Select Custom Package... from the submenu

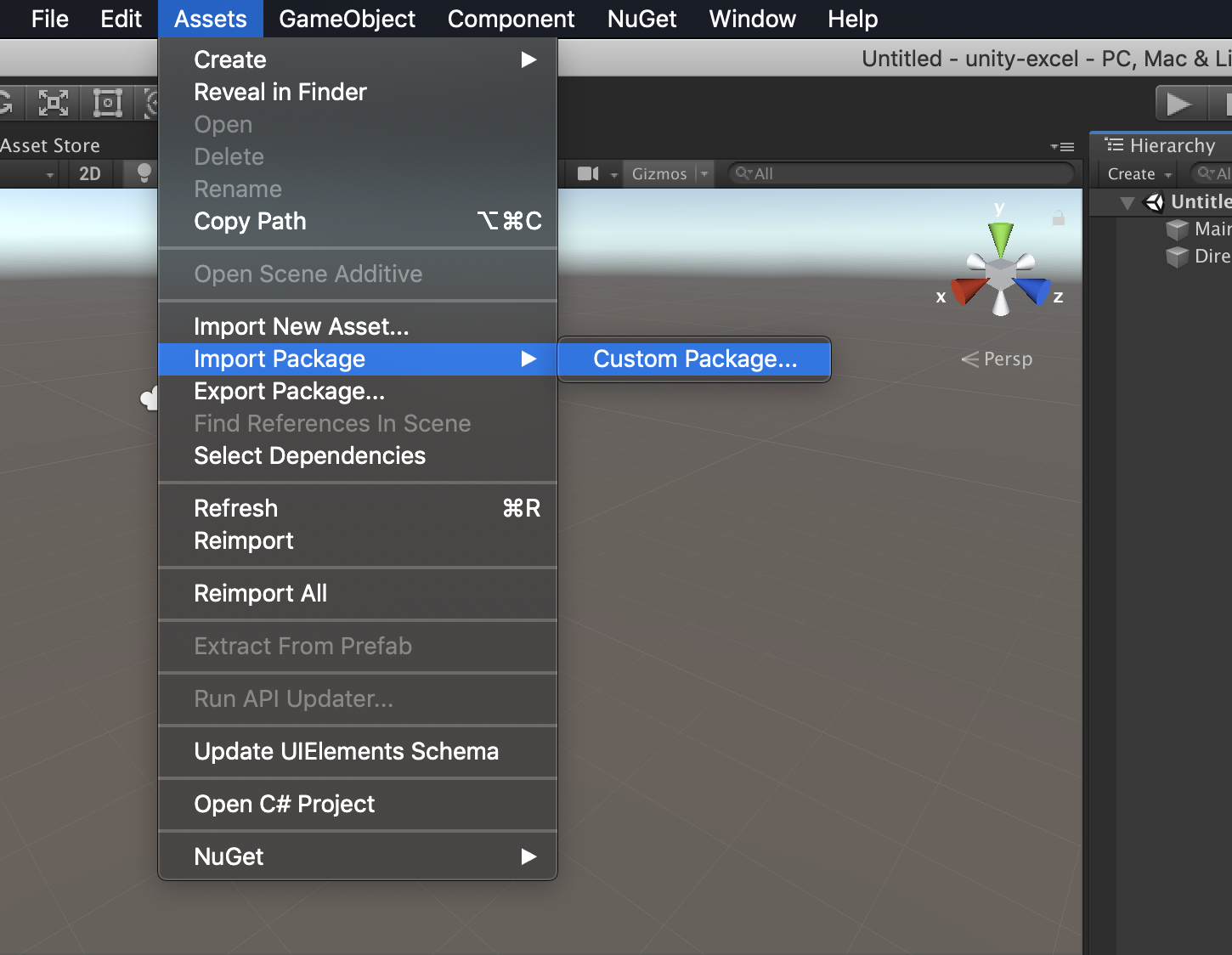click(694, 359)
